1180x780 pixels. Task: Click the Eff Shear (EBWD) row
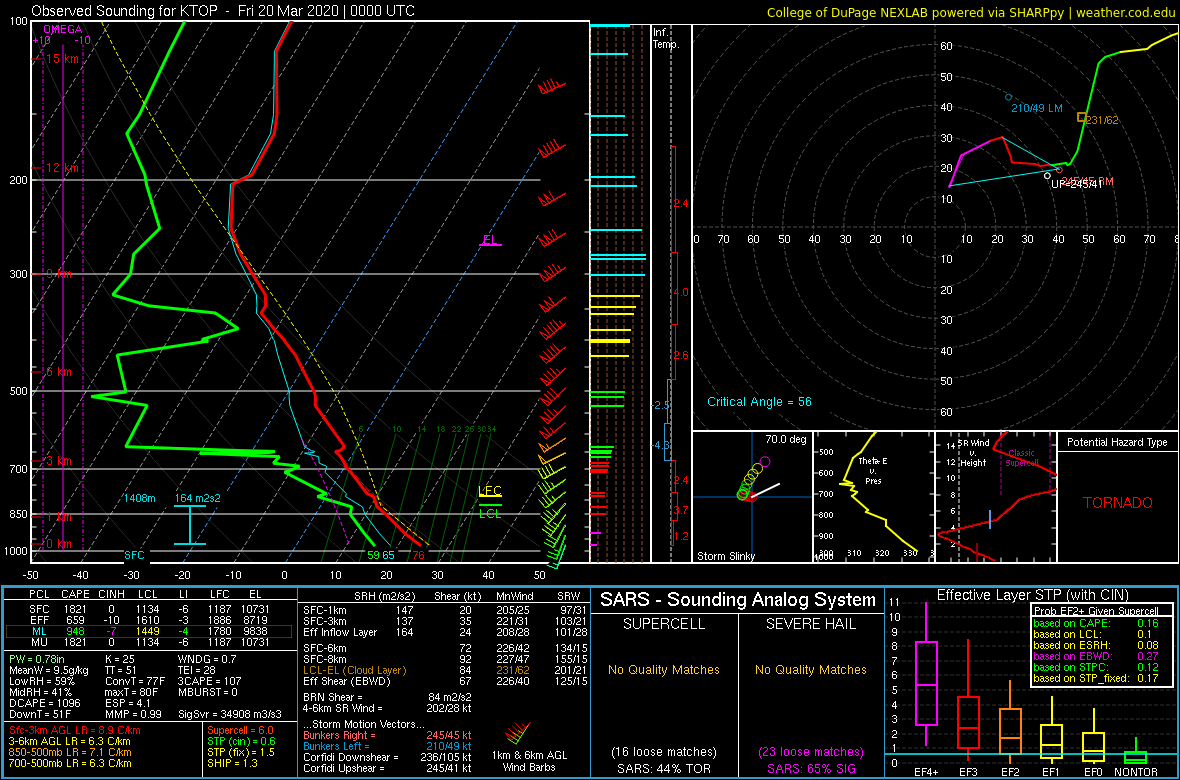tap(444, 681)
